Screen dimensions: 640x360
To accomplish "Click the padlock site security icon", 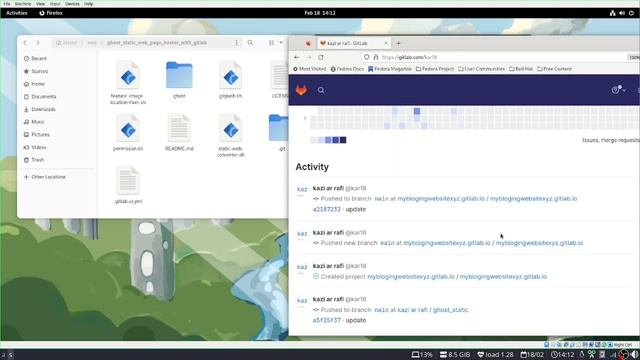I will pos(376,57).
